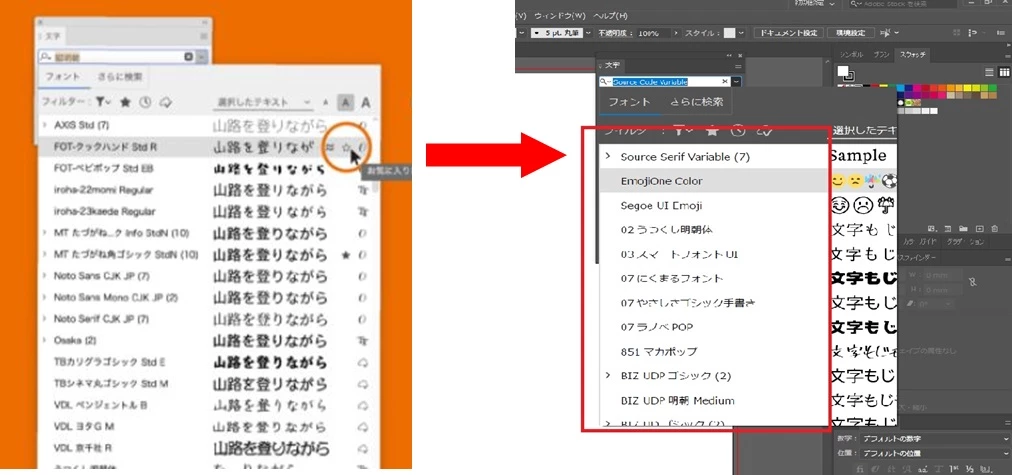Open the ウィンドウ(W) menu

pos(560,15)
